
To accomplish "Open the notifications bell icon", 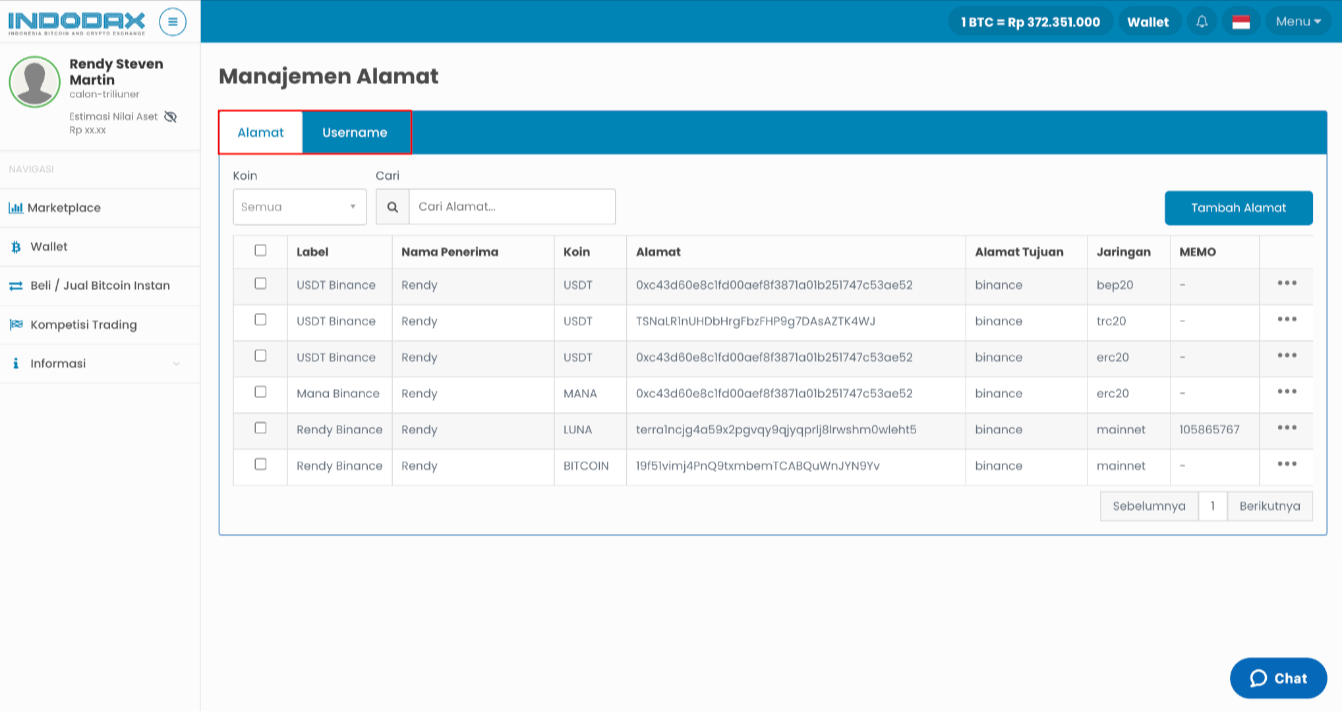I will (x=1202, y=21).
